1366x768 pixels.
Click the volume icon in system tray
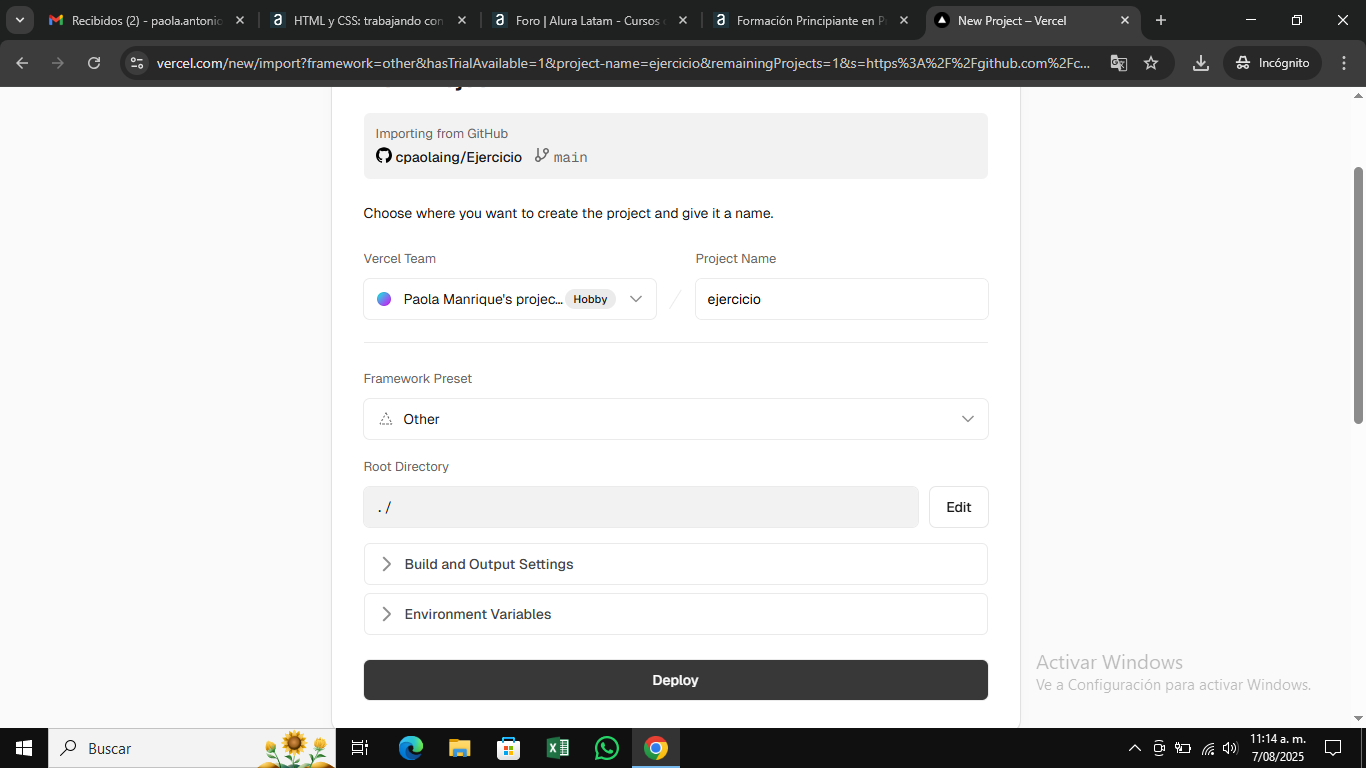coord(1230,748)
